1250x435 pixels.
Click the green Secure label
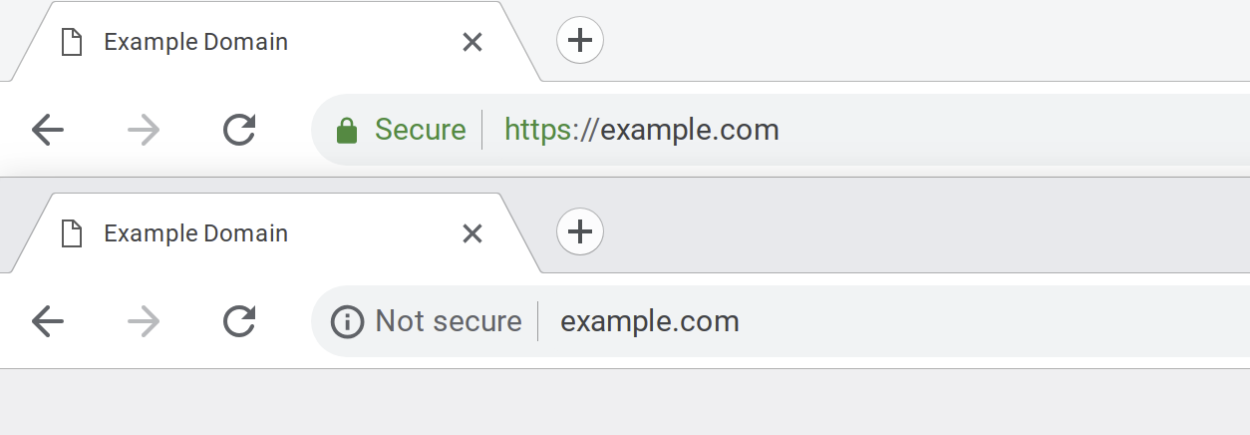coord(420,130)
